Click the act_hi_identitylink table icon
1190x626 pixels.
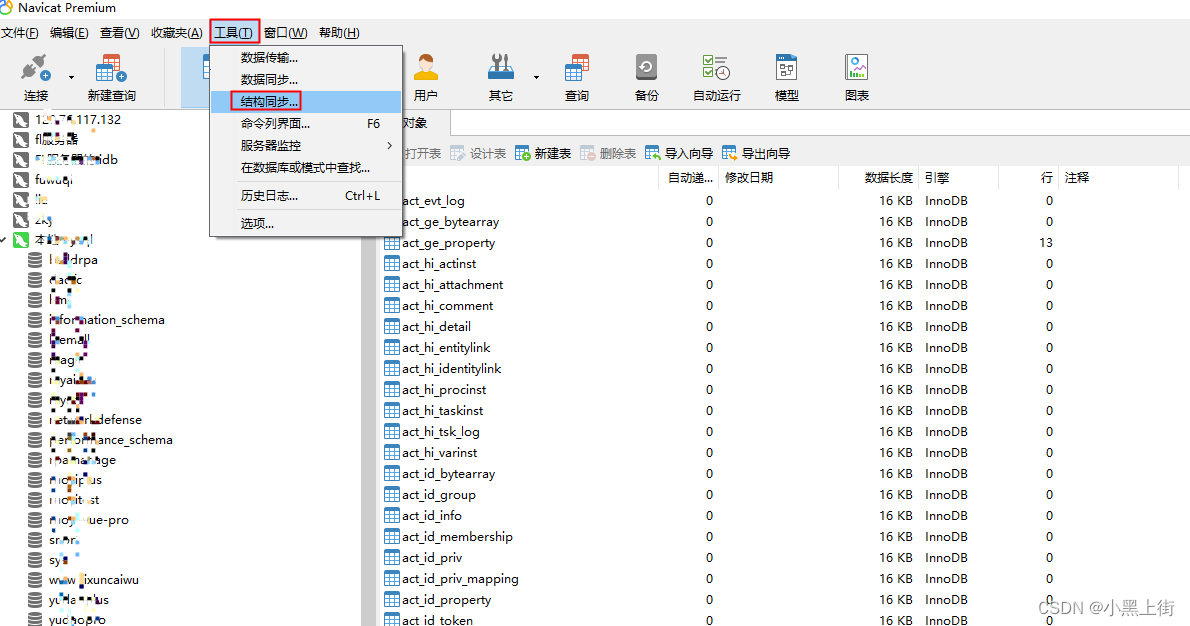(x=392, y=369)
